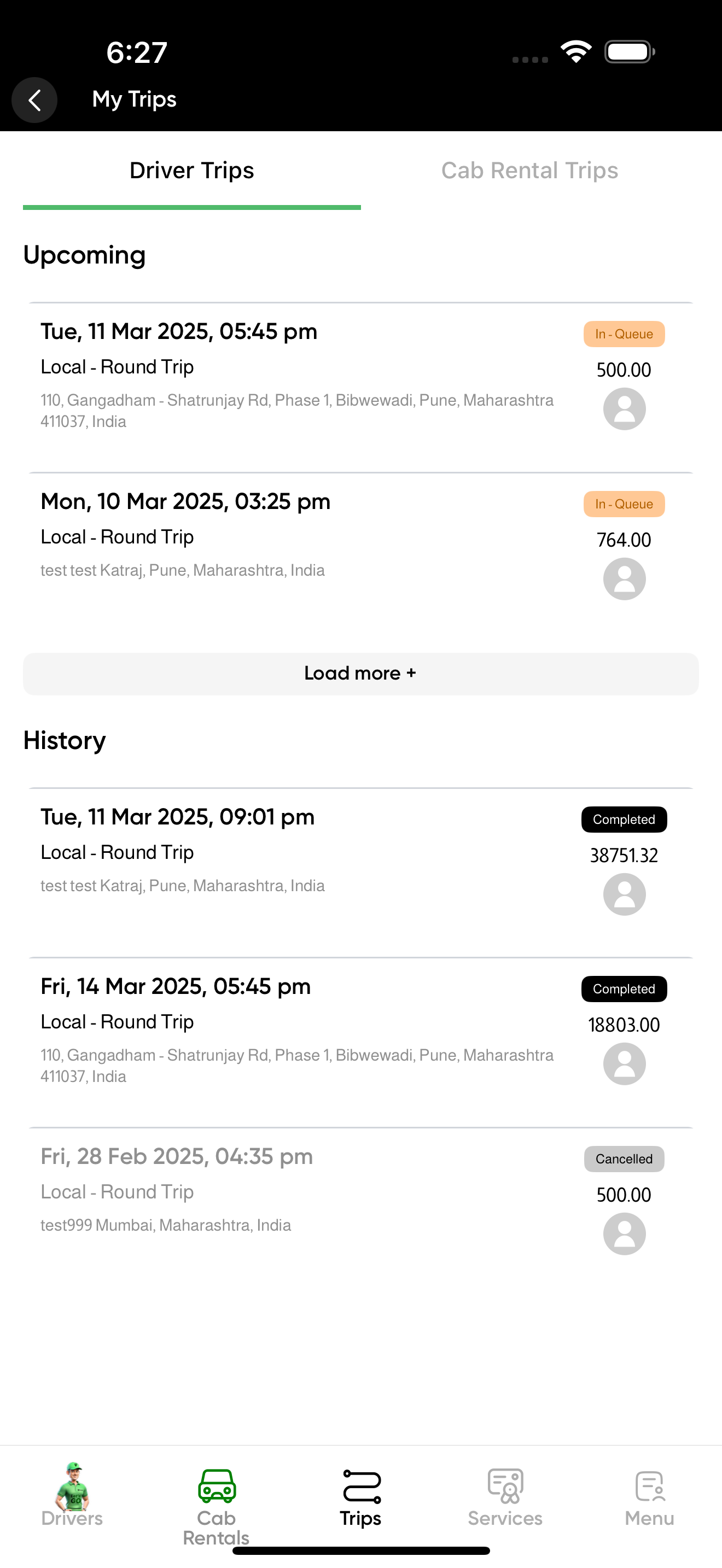This screenshot has width=722, height=1568.
Task: Select the Driver Trips tab
Action: (192, 171)
